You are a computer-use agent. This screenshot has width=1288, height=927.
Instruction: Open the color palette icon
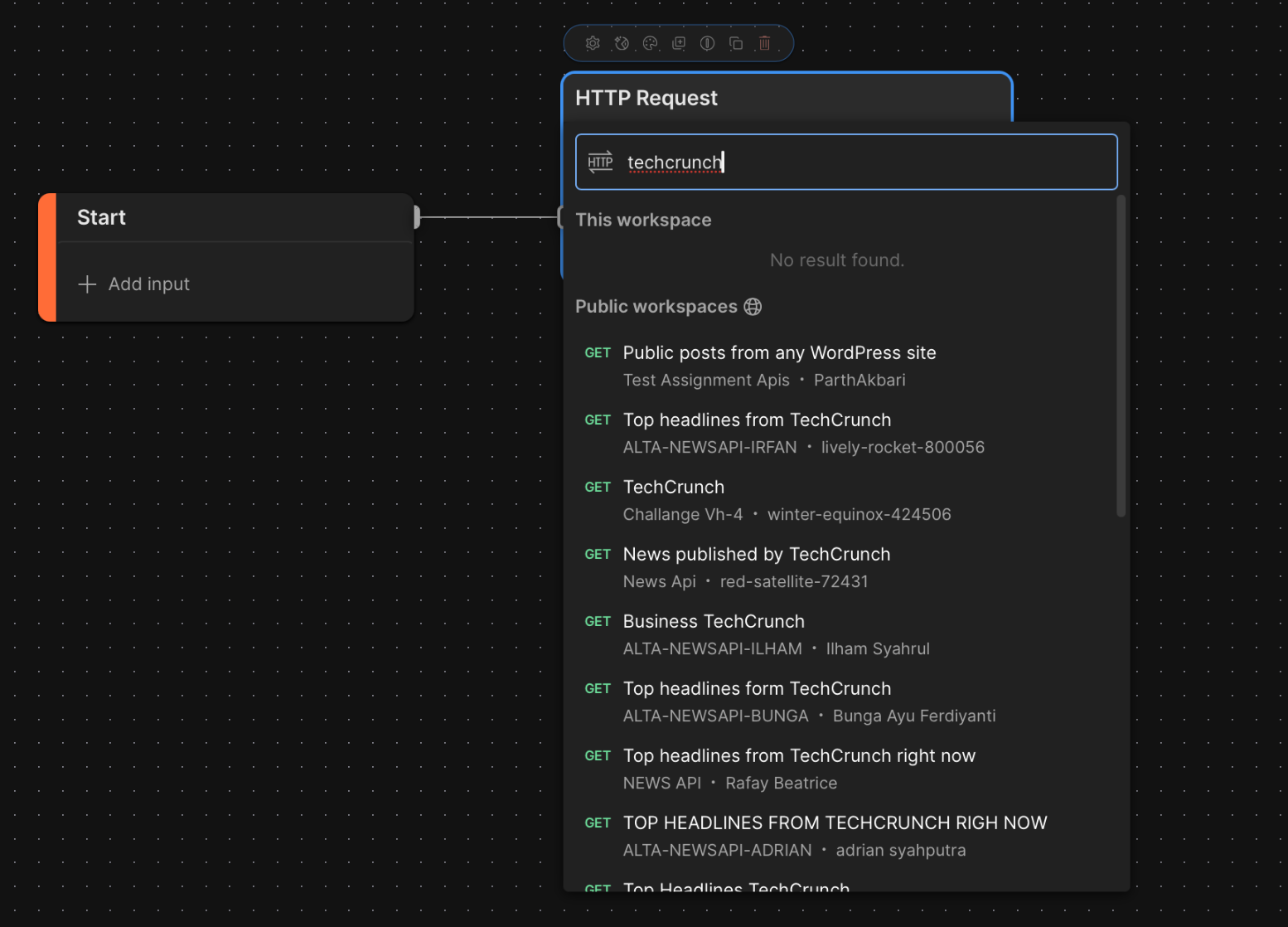point(651,43)
